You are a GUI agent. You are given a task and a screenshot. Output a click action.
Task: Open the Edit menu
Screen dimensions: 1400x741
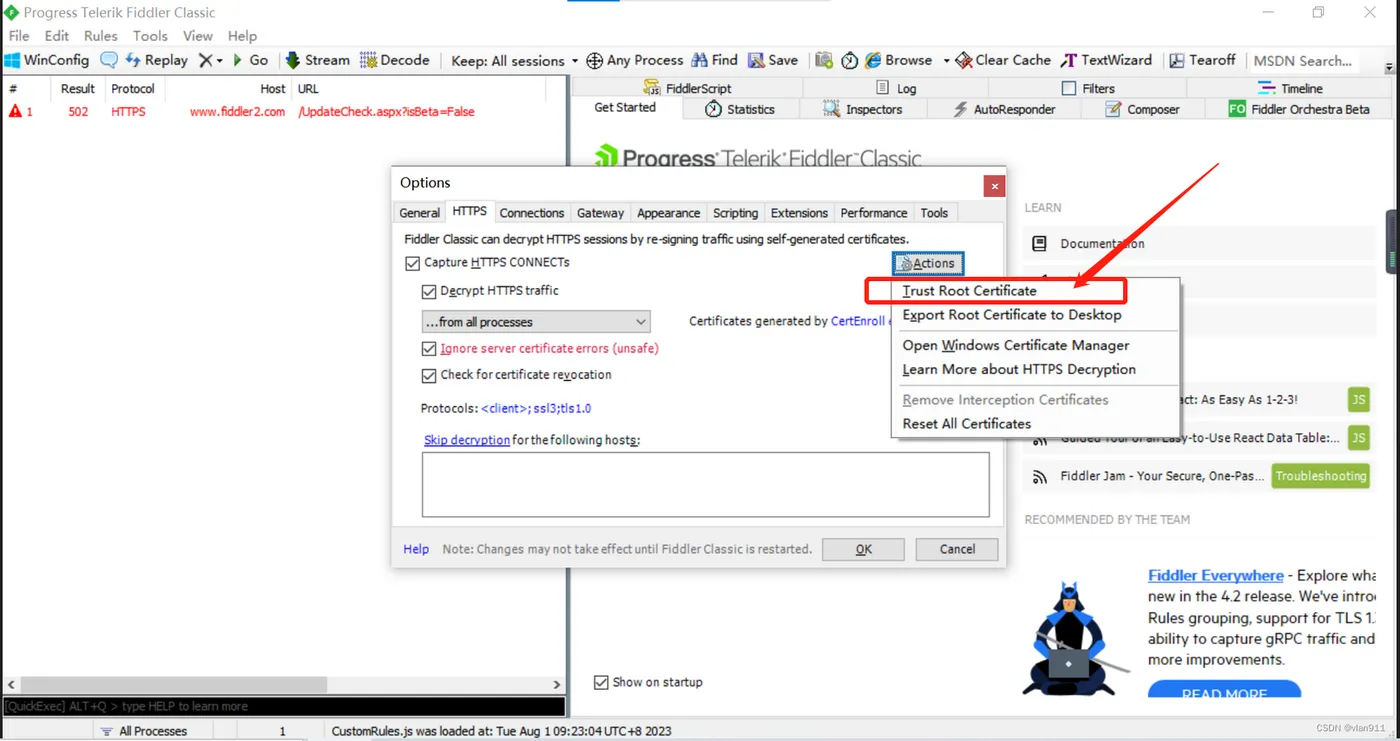pos(57,36)
